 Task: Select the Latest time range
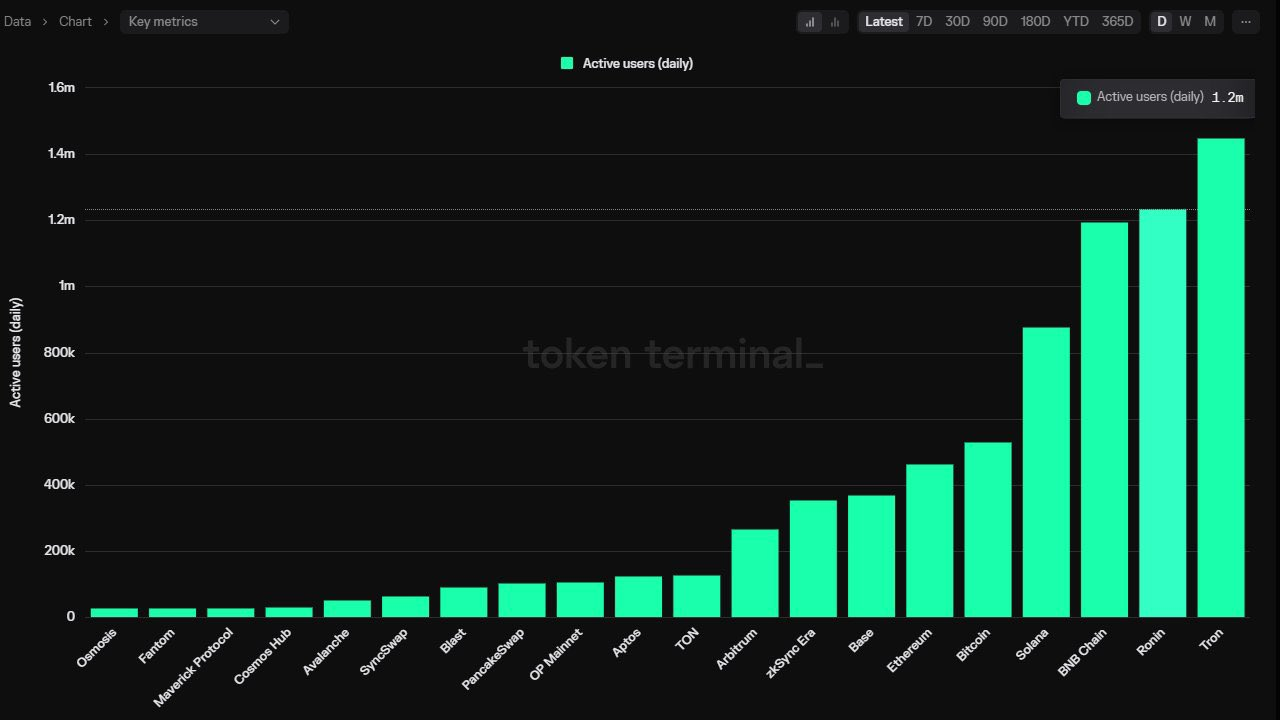(x=884, y=22)
